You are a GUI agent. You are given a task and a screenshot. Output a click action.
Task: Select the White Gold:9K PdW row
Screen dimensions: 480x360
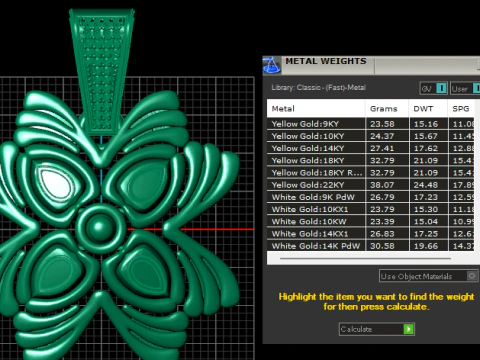[370, 197]
